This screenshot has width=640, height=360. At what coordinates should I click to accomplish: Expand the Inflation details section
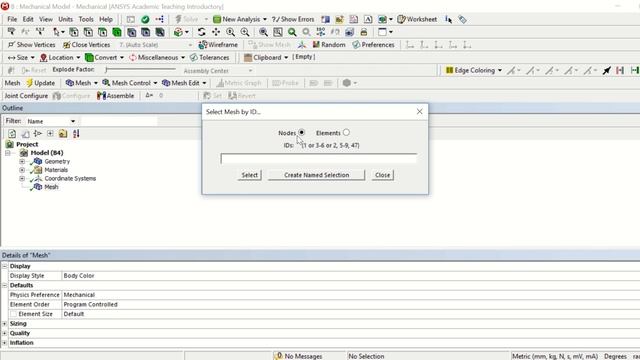[x=4, y=342]
